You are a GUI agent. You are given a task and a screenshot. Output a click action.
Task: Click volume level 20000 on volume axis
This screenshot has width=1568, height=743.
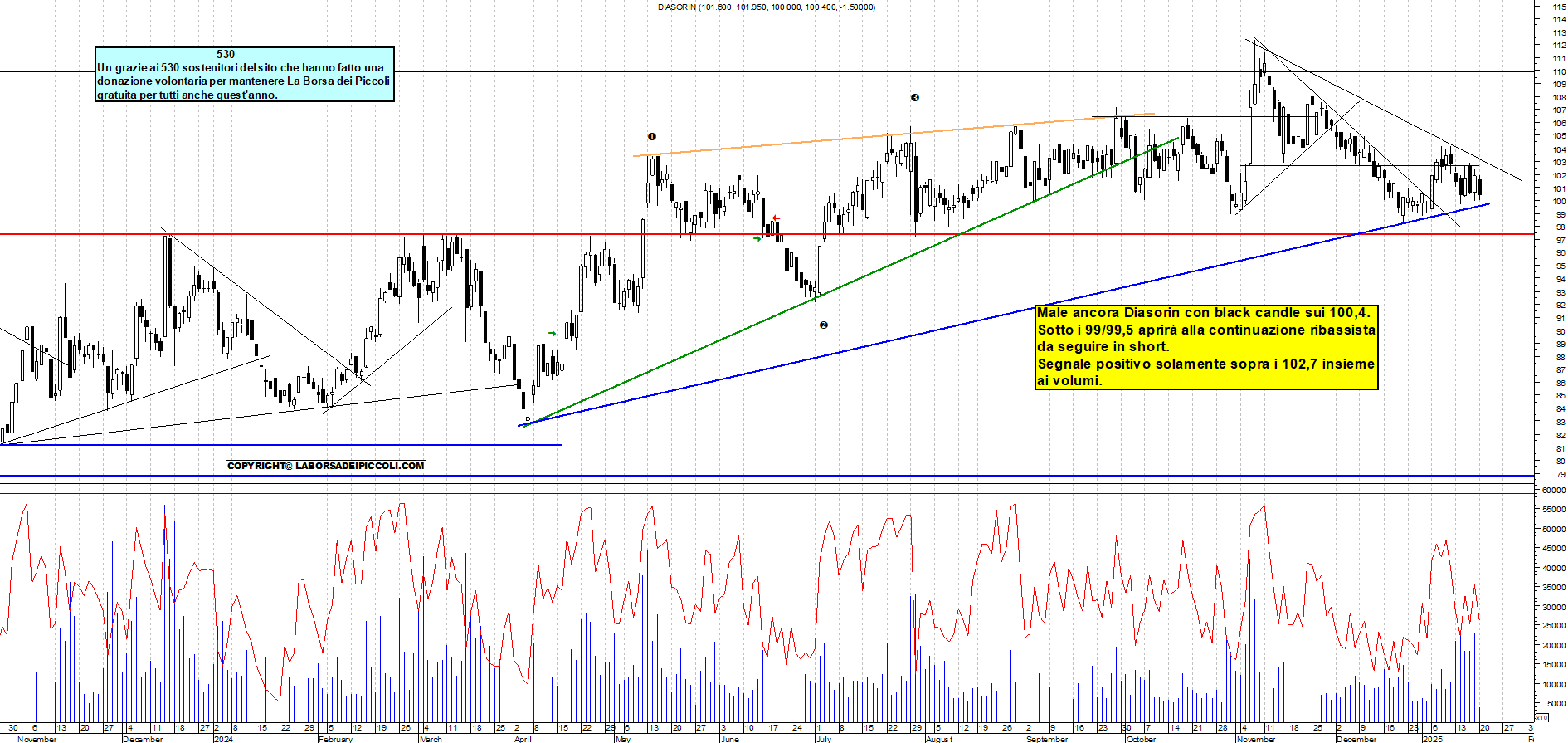[x=1554, y=645]
